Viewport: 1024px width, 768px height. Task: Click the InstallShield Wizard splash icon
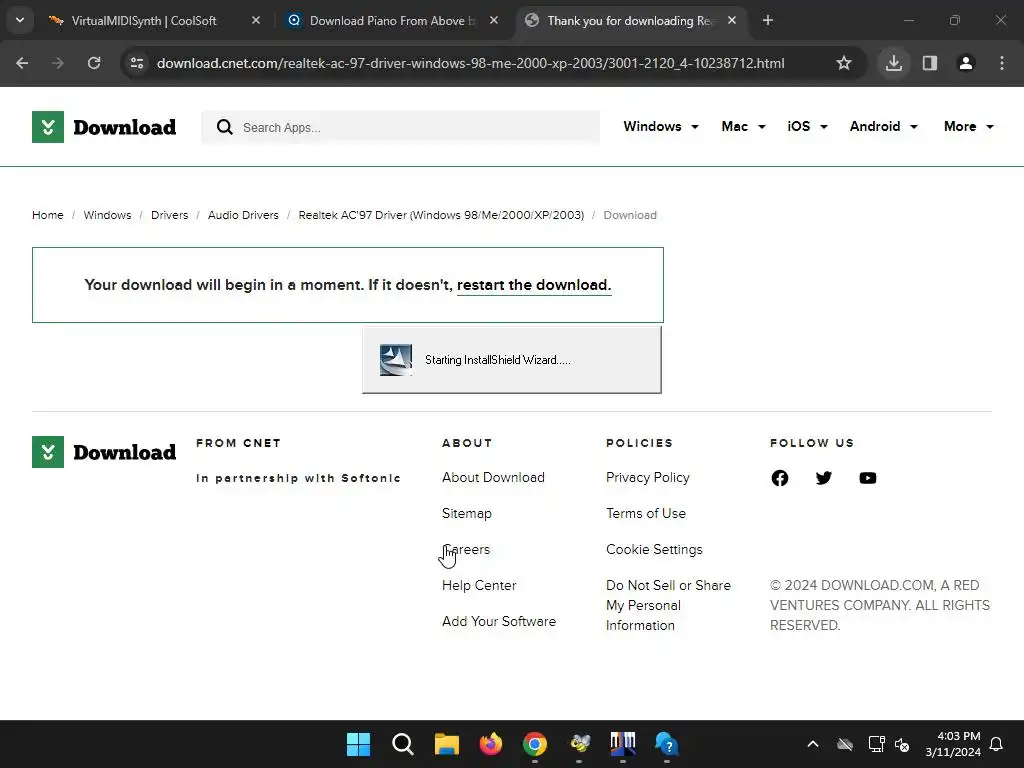click(x=396, y=360)
